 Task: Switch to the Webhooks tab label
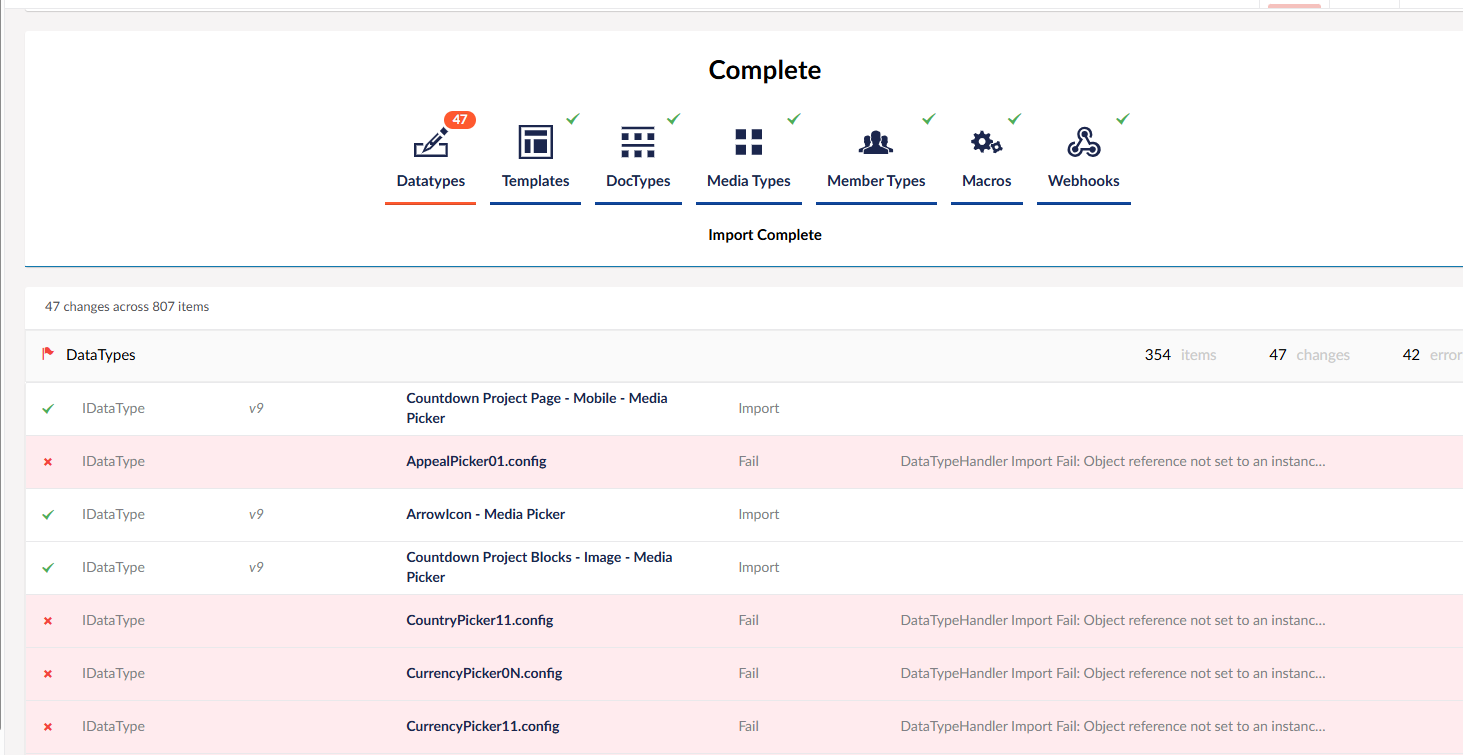1084,181
